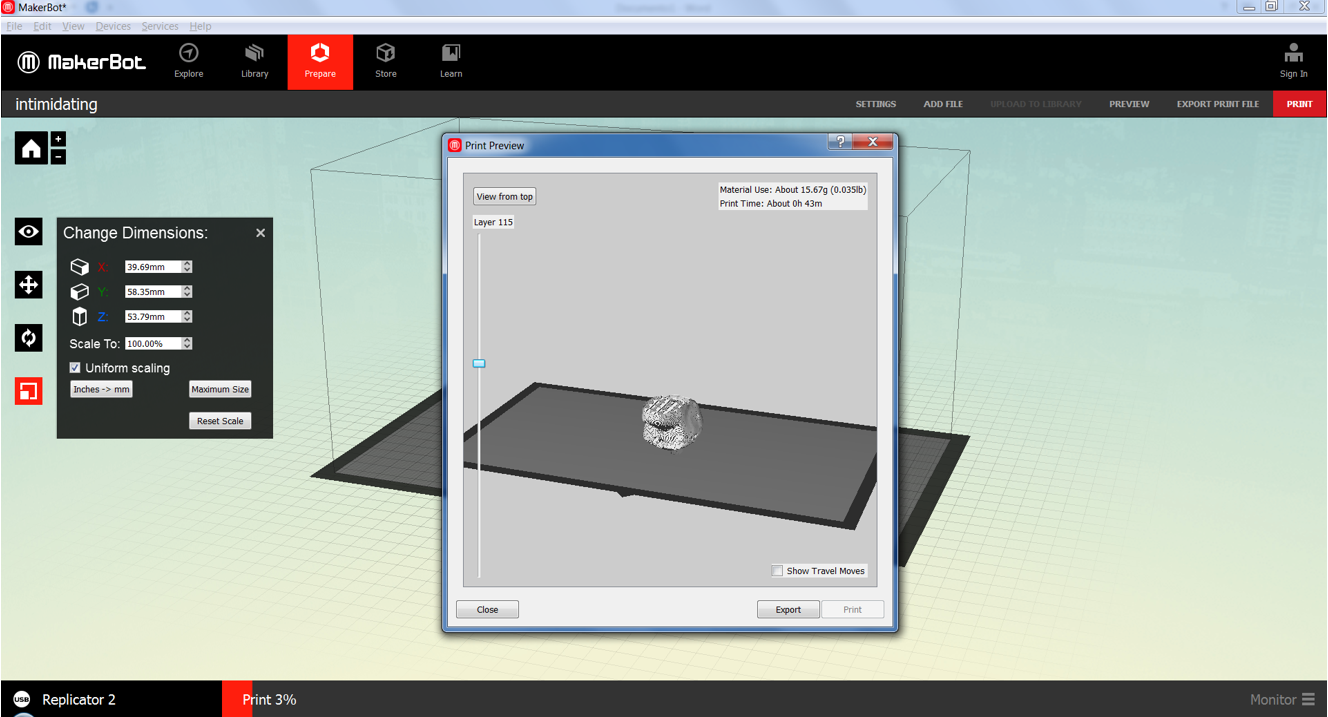Click the Replicator 2 printer label
This screenshot has height=717, width=1328.
coord(79,699)
